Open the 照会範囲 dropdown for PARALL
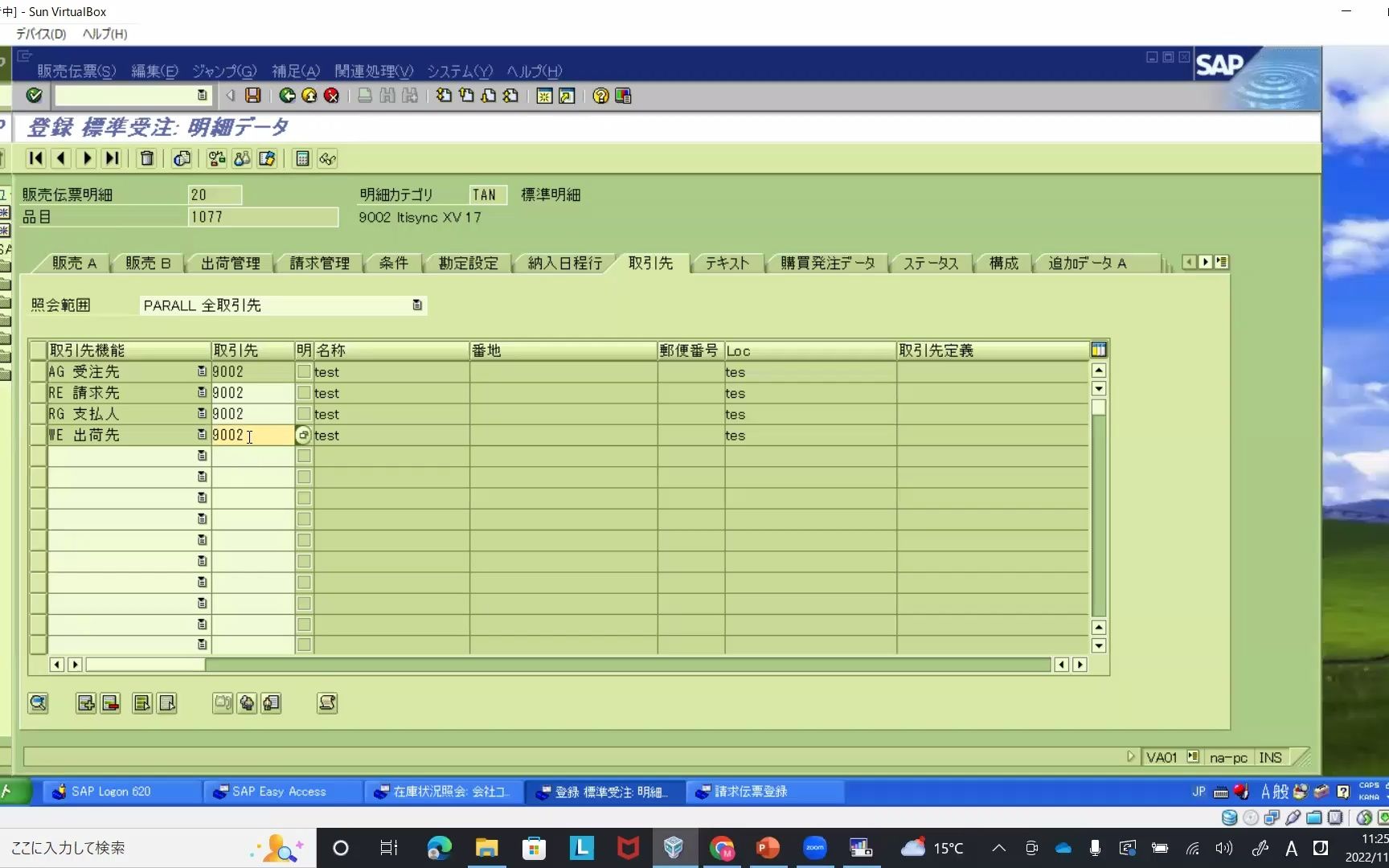Viewport: 1389px width, 868px height. point(416,305)
